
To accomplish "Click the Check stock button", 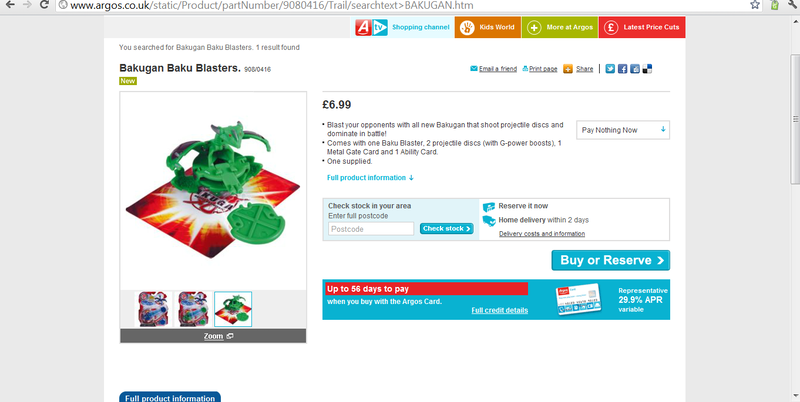I will click(x=446, y=229).
